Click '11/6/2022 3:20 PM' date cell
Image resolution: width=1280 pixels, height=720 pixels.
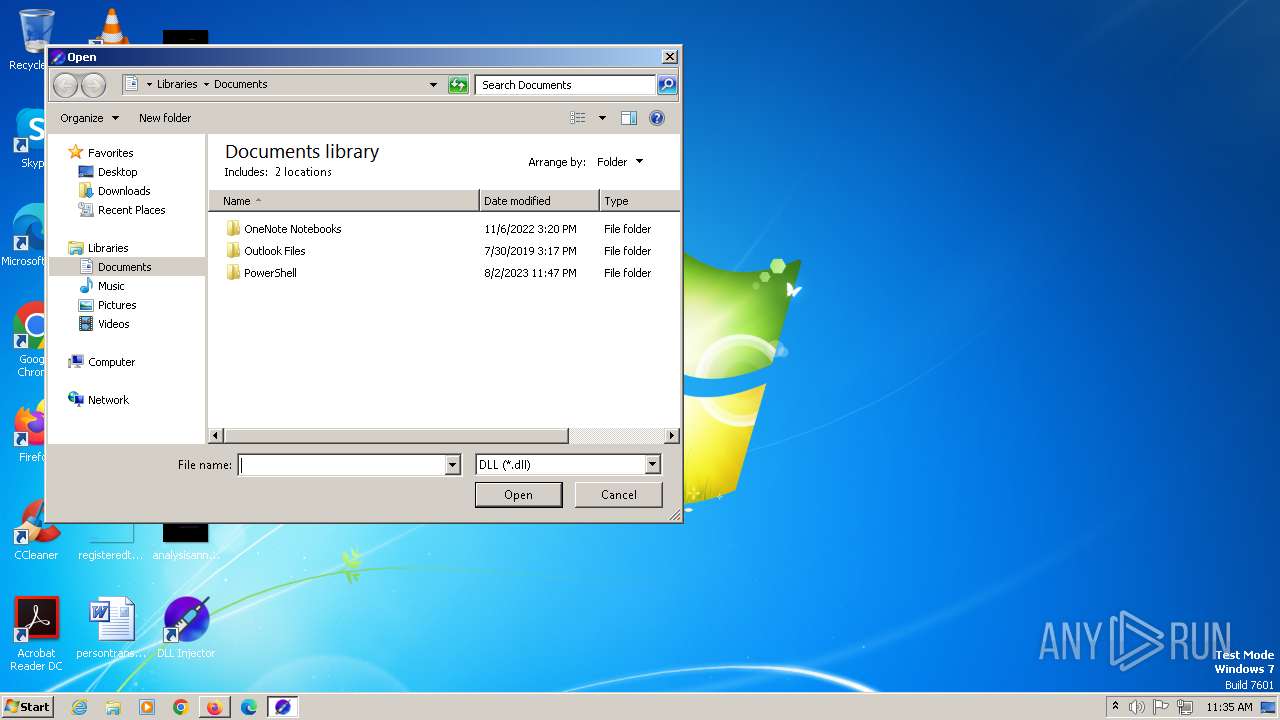pos(530,229)
